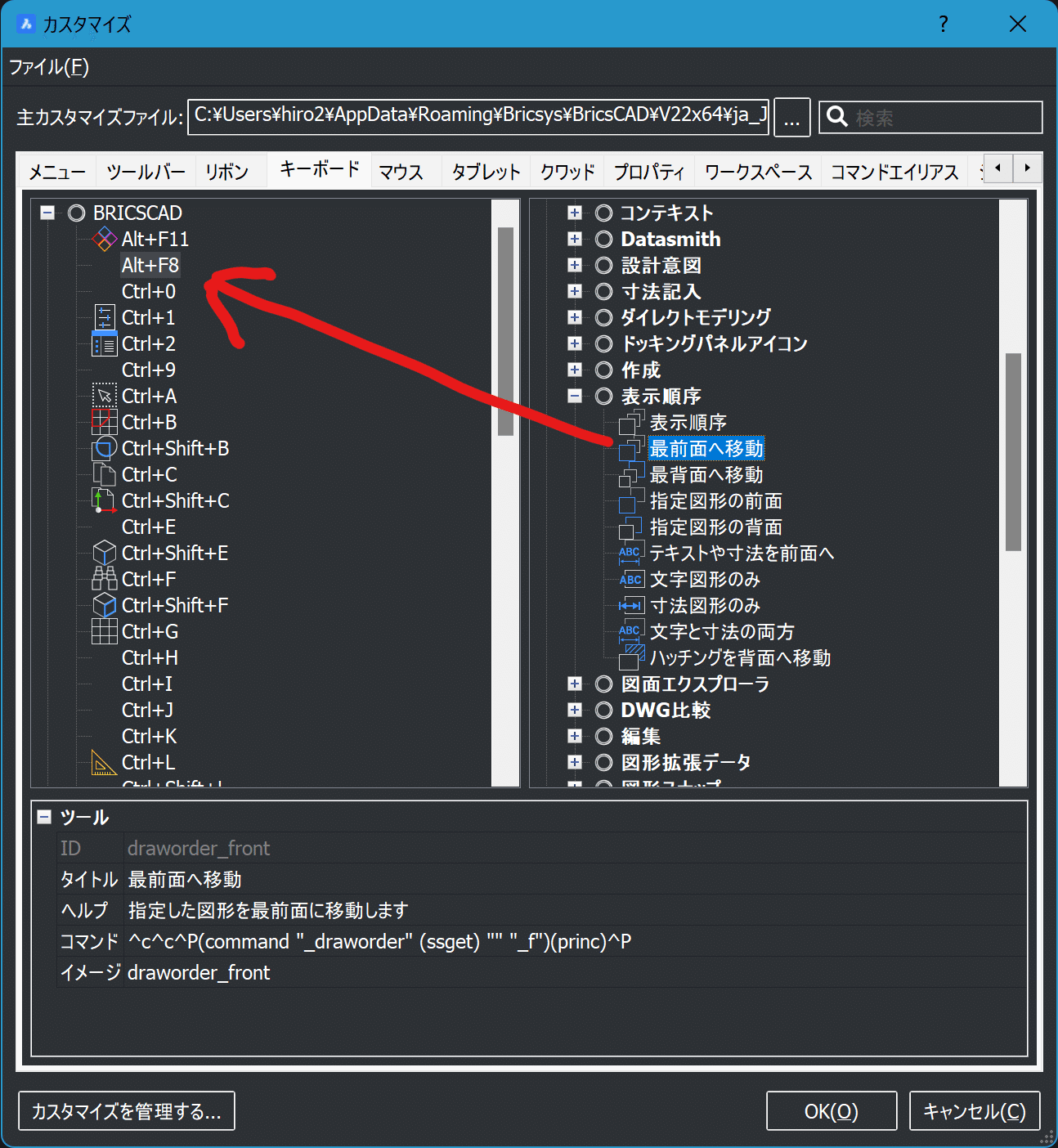Viewport: 1058px width, 1148px height.
Task: Click the ハッチングを背面へ移動 icon
Action: coord(631,657)
